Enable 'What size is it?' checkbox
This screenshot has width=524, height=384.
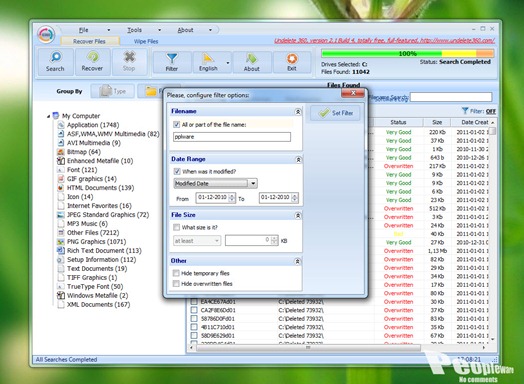point(176,227)
